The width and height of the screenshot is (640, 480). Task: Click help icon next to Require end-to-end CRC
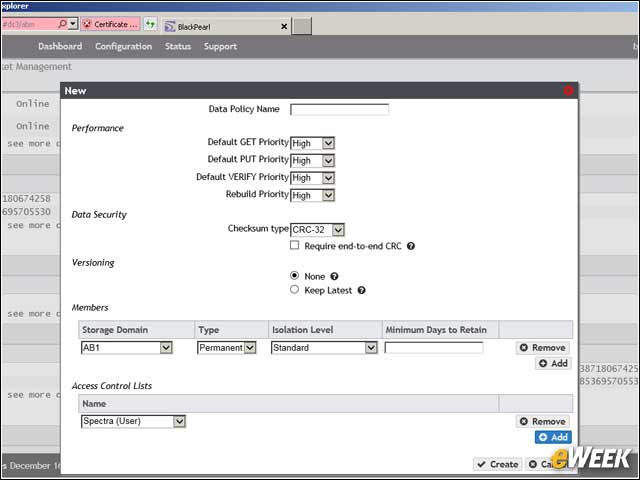click(x=411, y=246)
